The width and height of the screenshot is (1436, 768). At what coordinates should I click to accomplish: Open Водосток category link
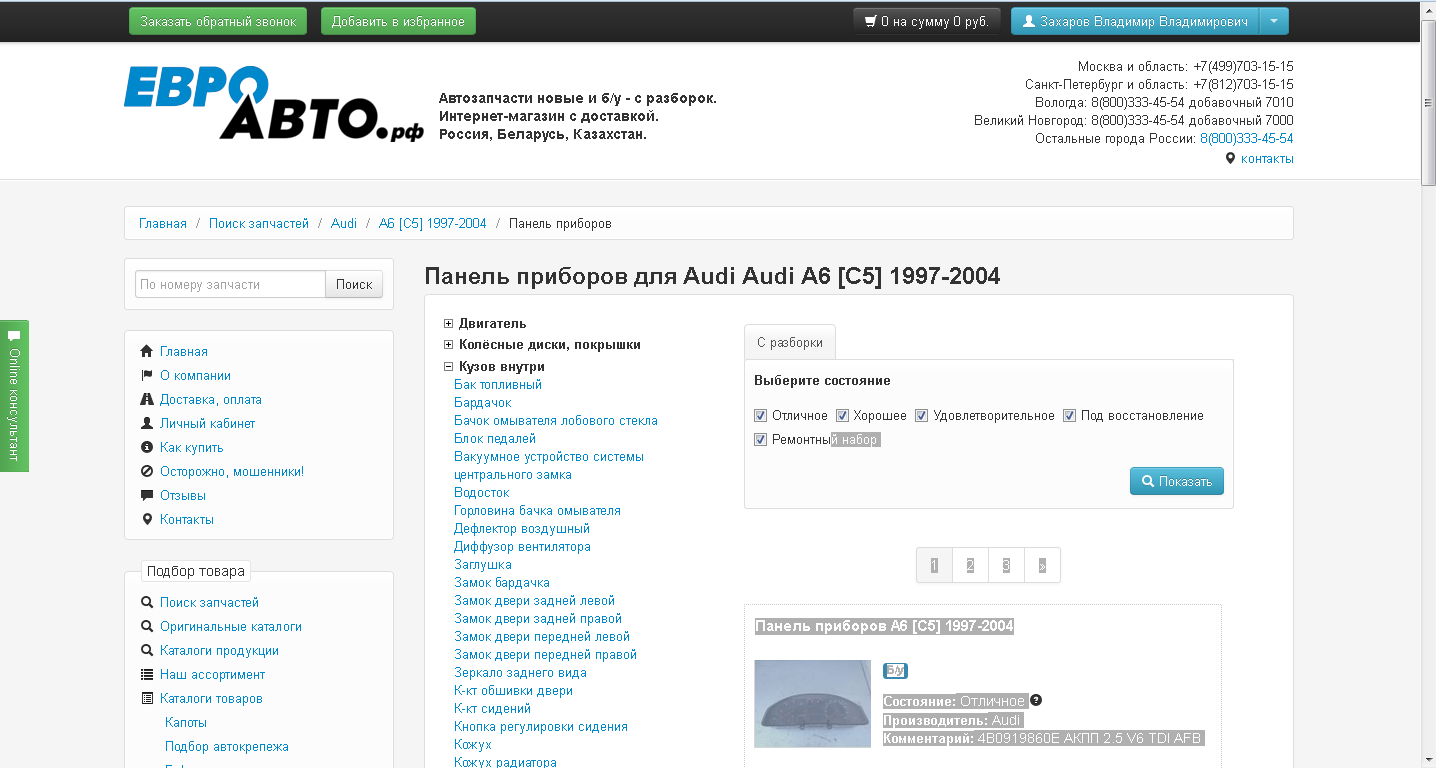pyautogui.click(x=482, y=492)
